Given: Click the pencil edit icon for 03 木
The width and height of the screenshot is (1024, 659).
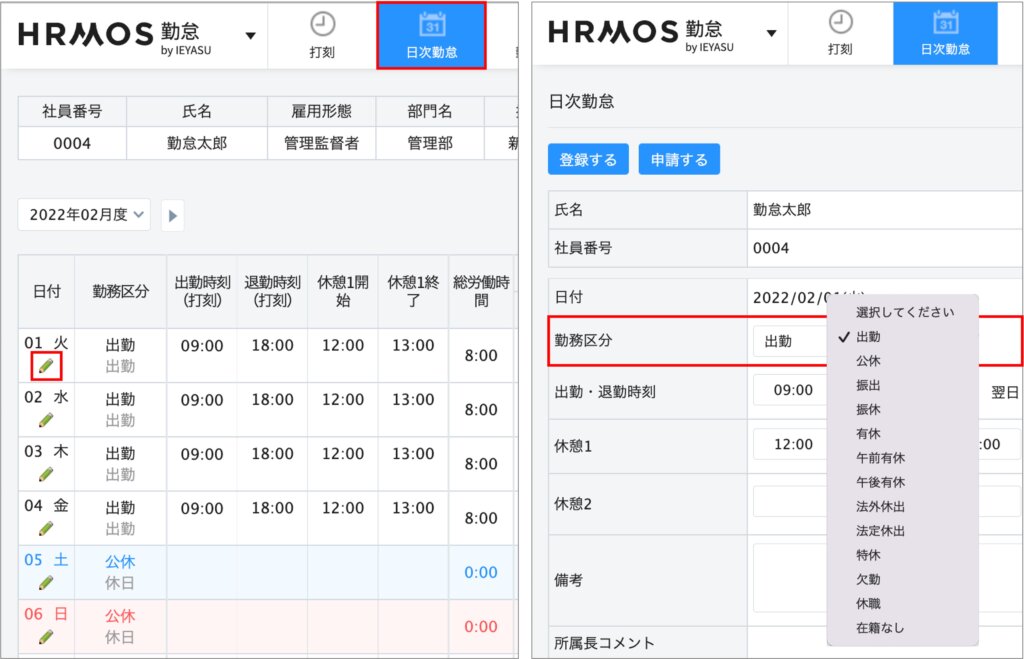Looking at the screenshot, I should pyautogui.click(x=46, y=474).
